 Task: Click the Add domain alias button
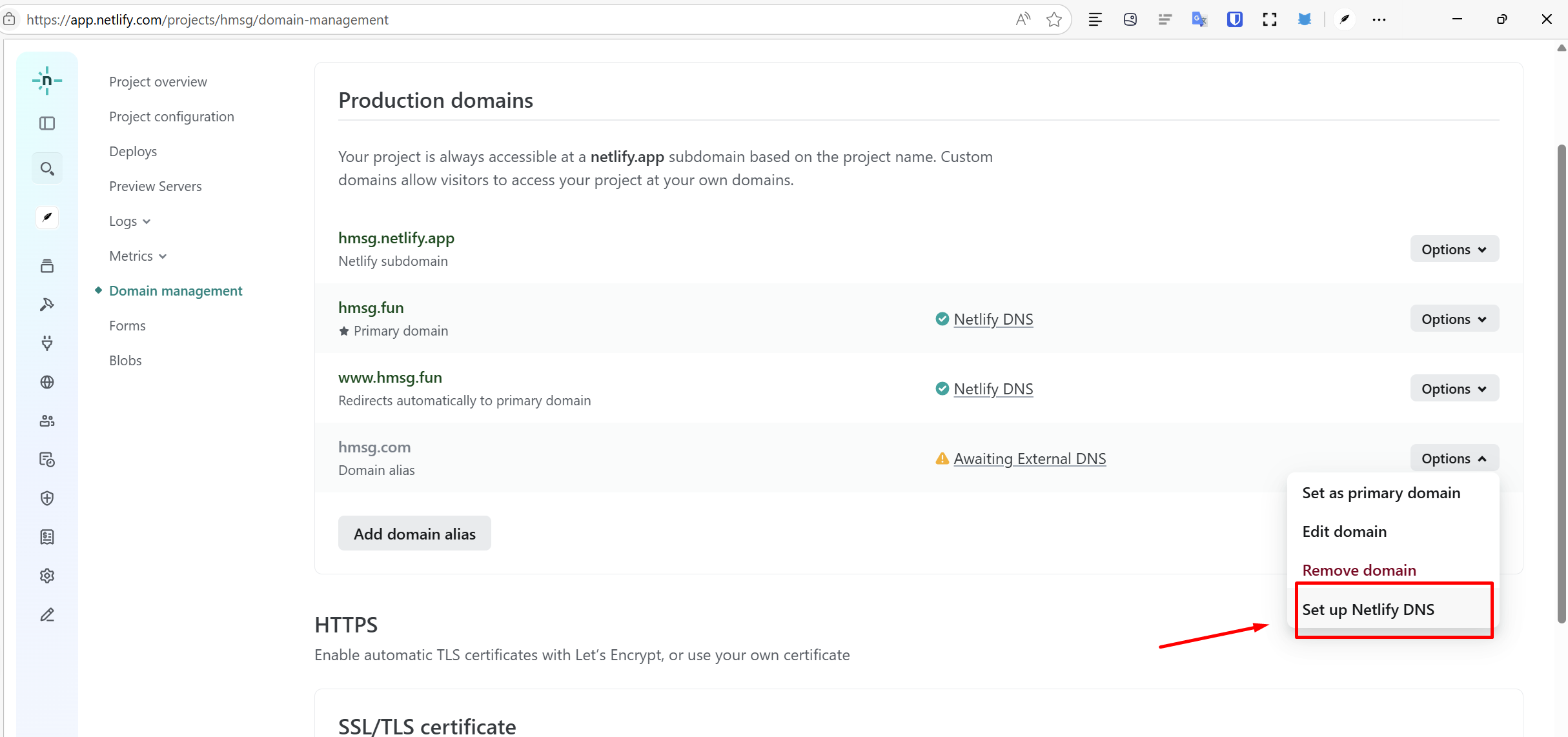[x=414, y=534]
